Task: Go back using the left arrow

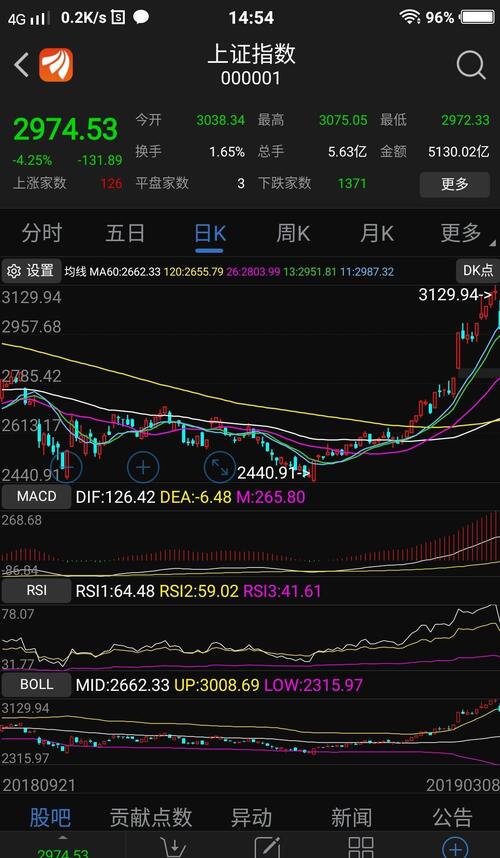Action: pos(21,65)
